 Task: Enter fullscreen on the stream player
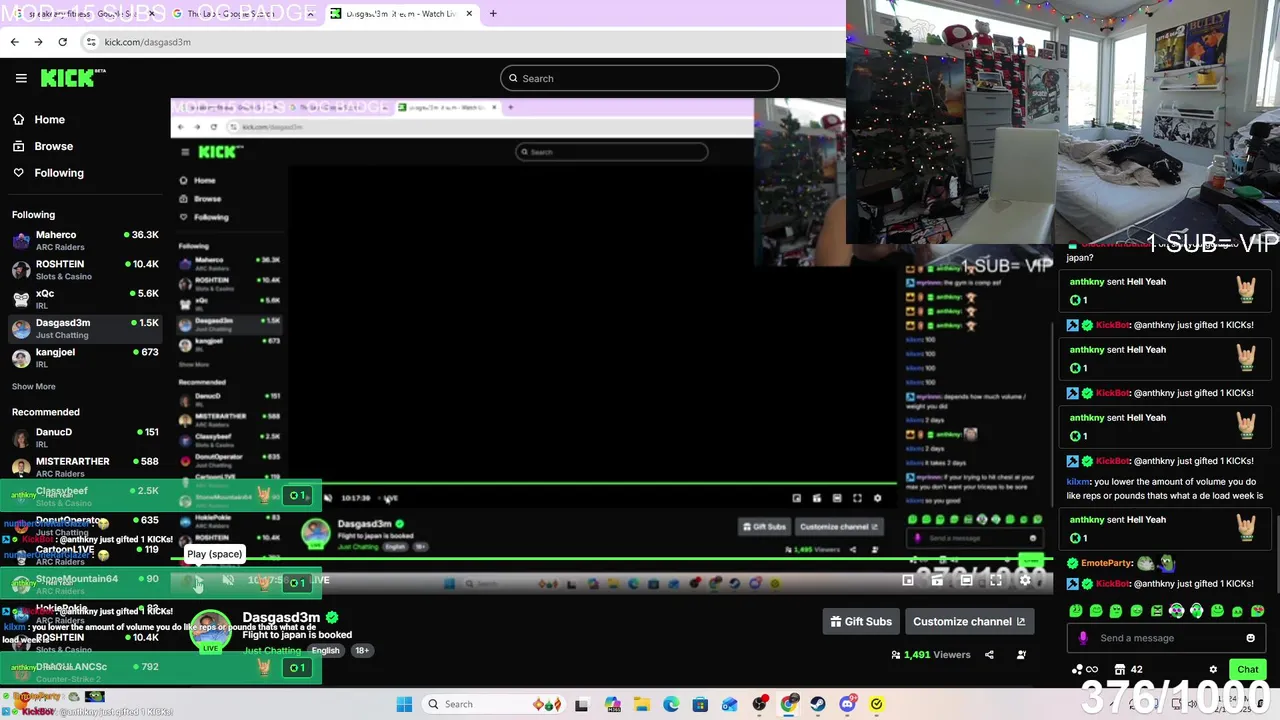996,580
